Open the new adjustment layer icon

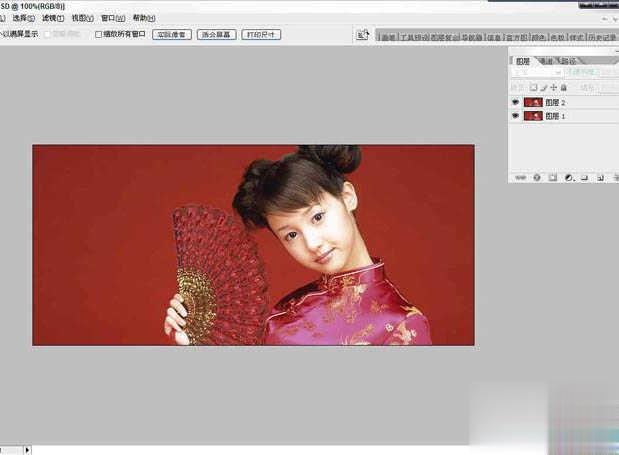pos(569,178)
